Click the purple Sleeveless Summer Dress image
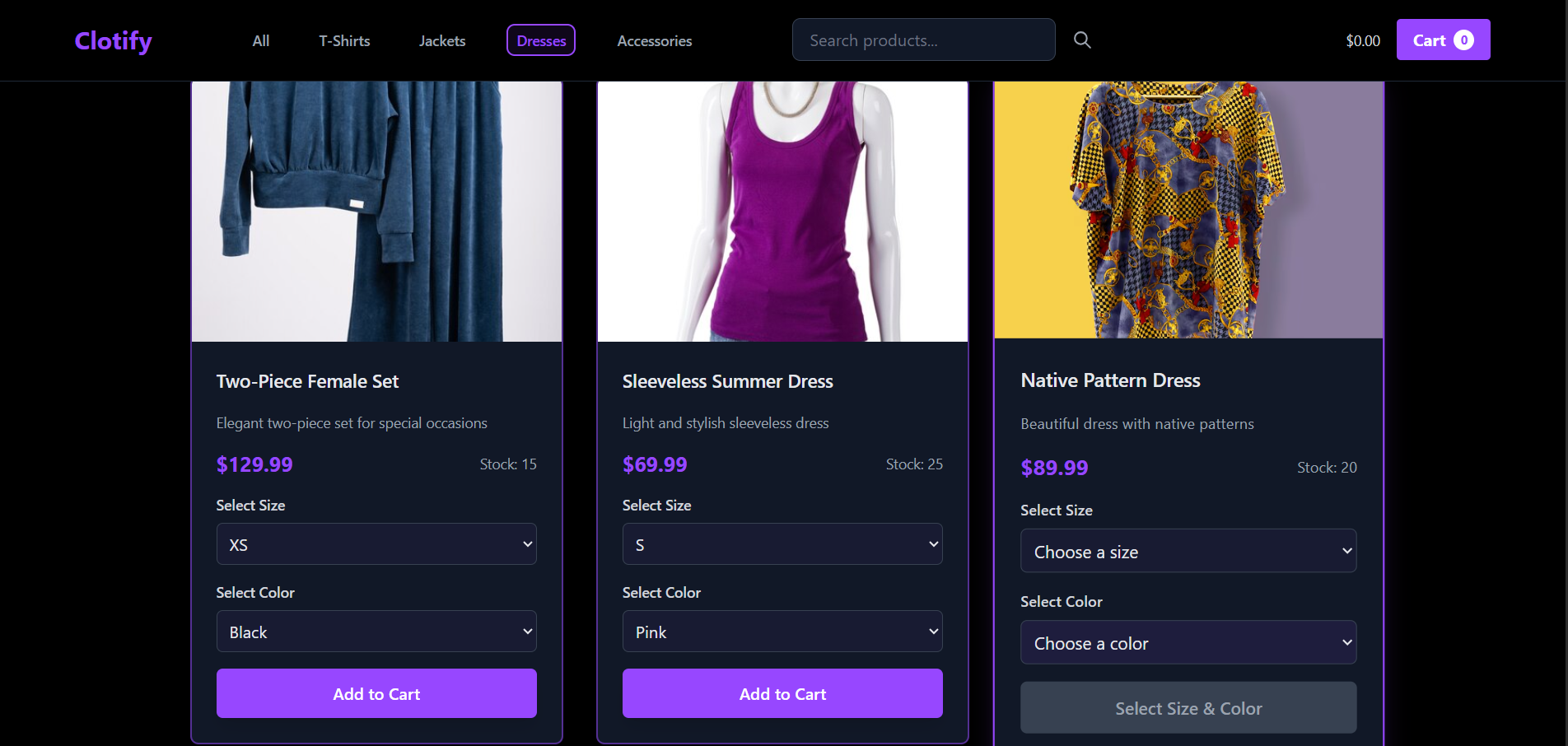Viewport: 1568px width, 746px height. pyautogui.click(x=782, y=212)
